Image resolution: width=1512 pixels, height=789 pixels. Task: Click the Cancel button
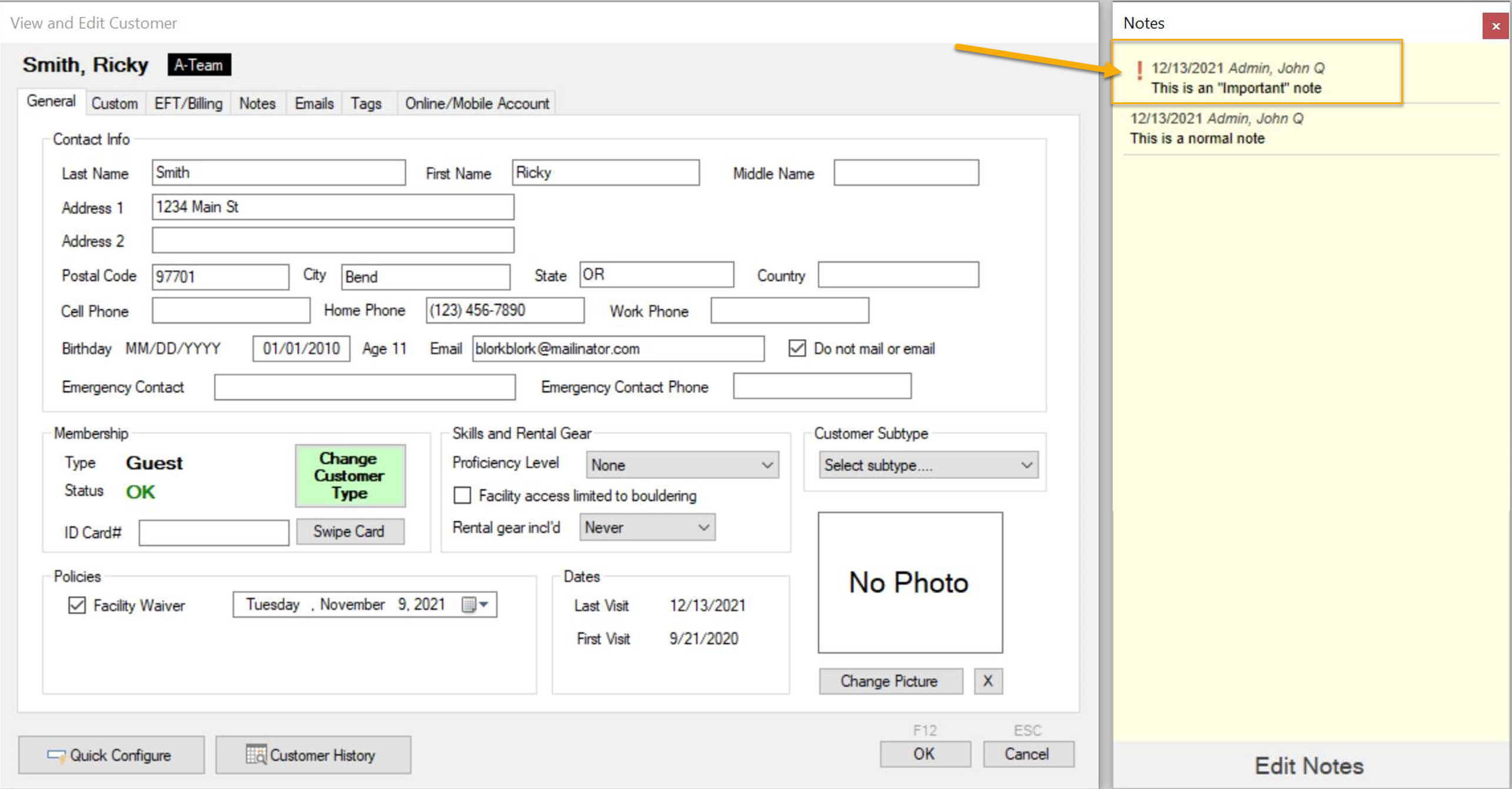click(1028, 754)
